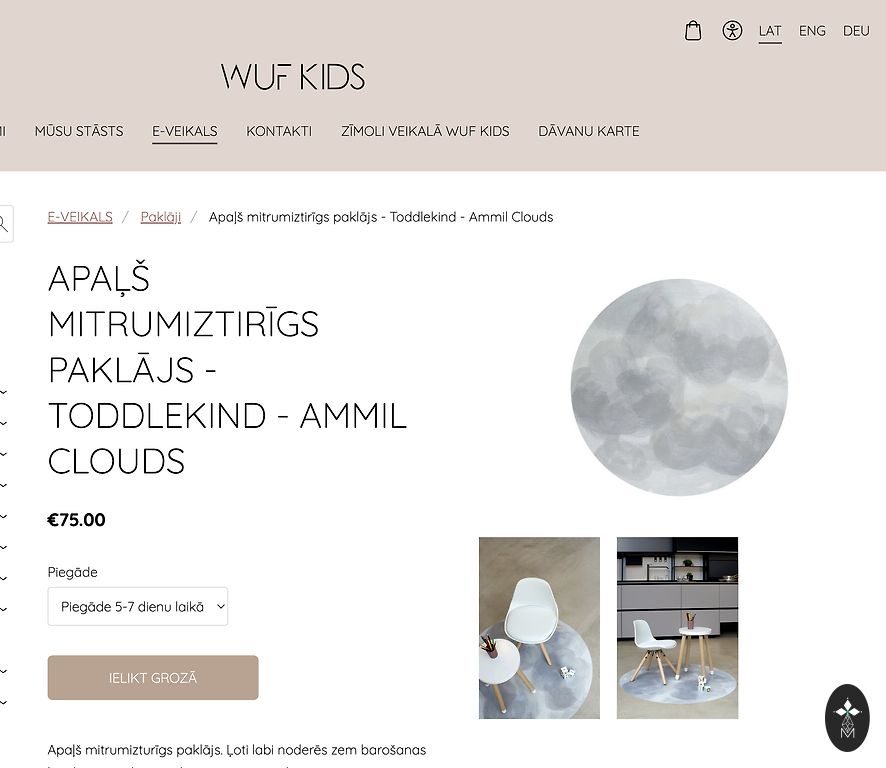Viewport: 886px width, 768px height.
Task: Go to the E-VEIKALS menu item
Action: point(185,131)
